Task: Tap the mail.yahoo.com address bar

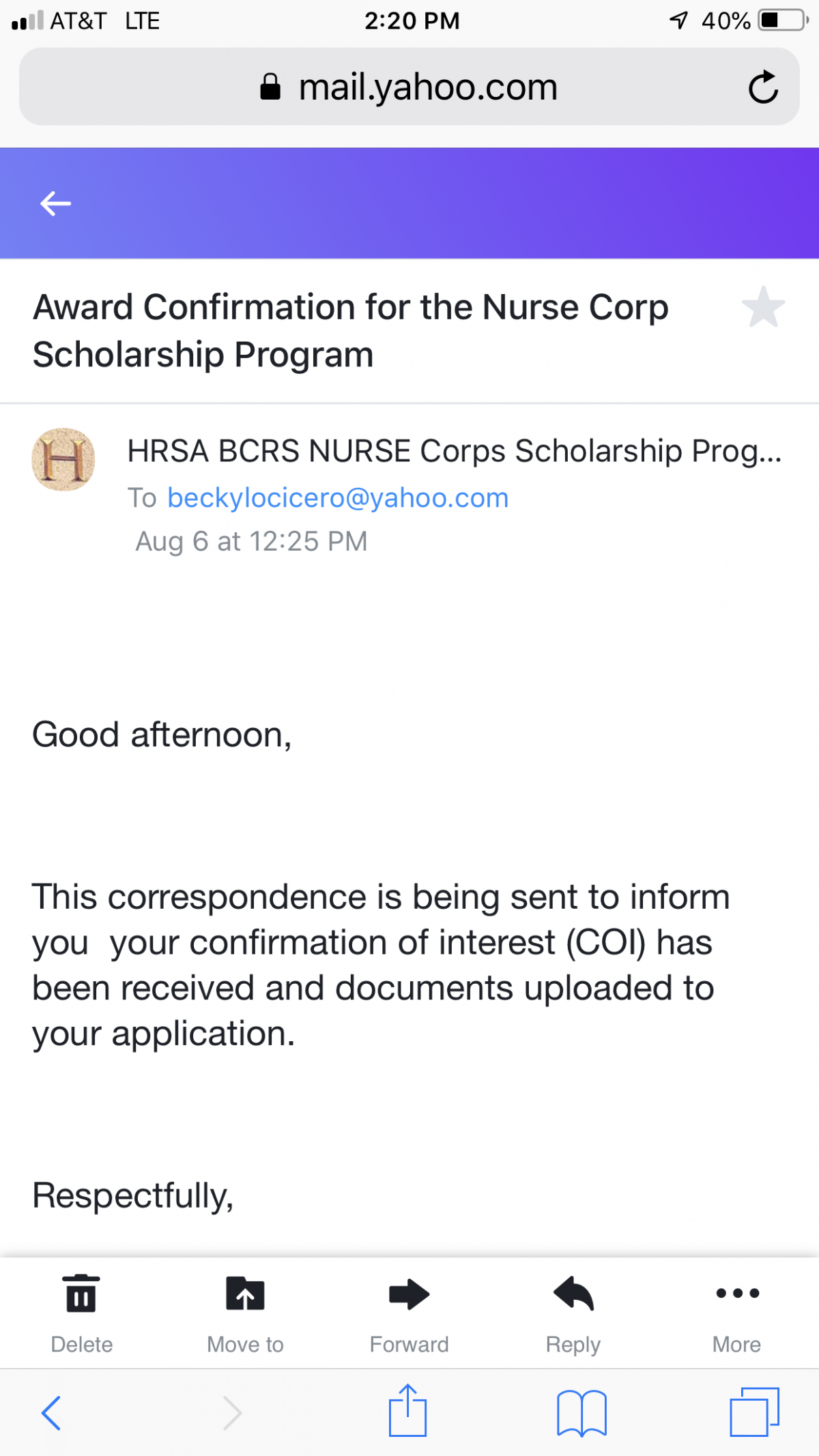Action: tap(409, 87)
